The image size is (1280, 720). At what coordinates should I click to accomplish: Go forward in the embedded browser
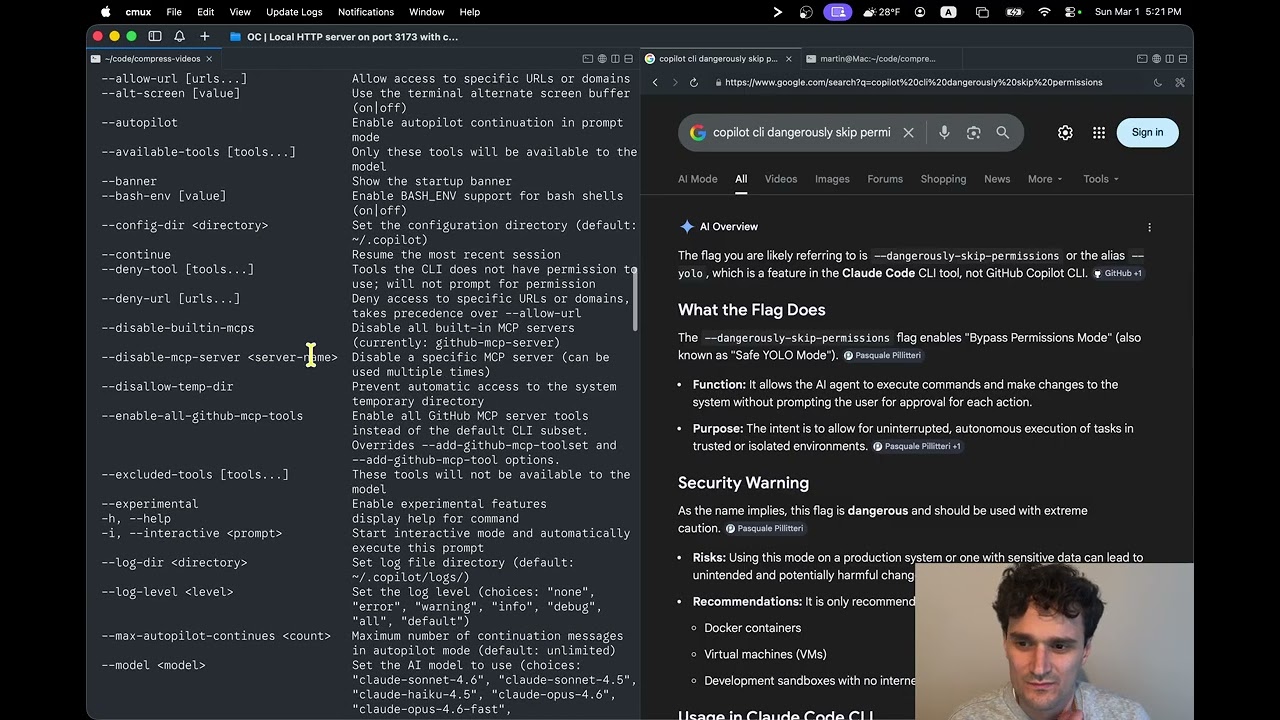(674, 82)
